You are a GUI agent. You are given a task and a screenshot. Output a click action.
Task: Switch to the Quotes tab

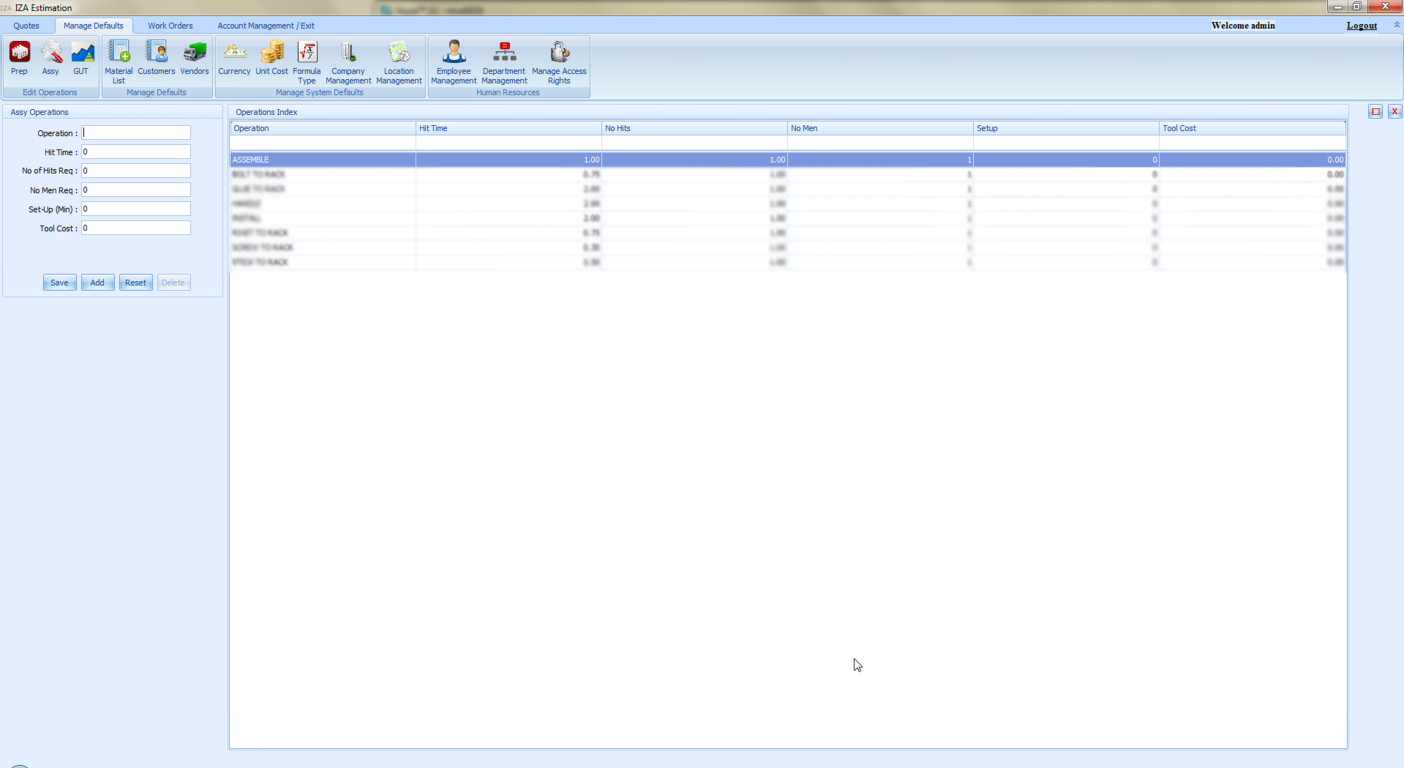(x=27, y=26)
